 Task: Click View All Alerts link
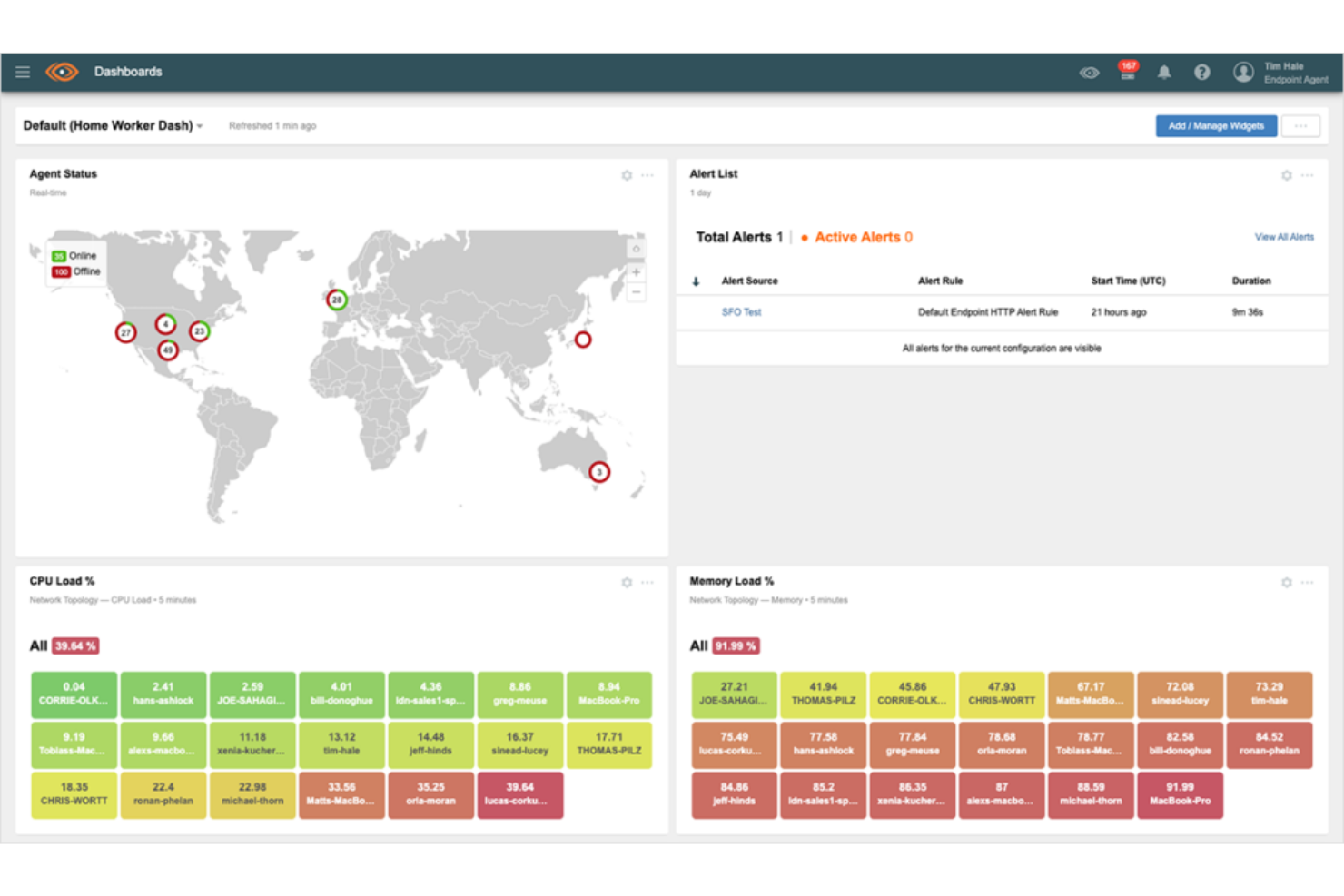(x=1284, y=237)
